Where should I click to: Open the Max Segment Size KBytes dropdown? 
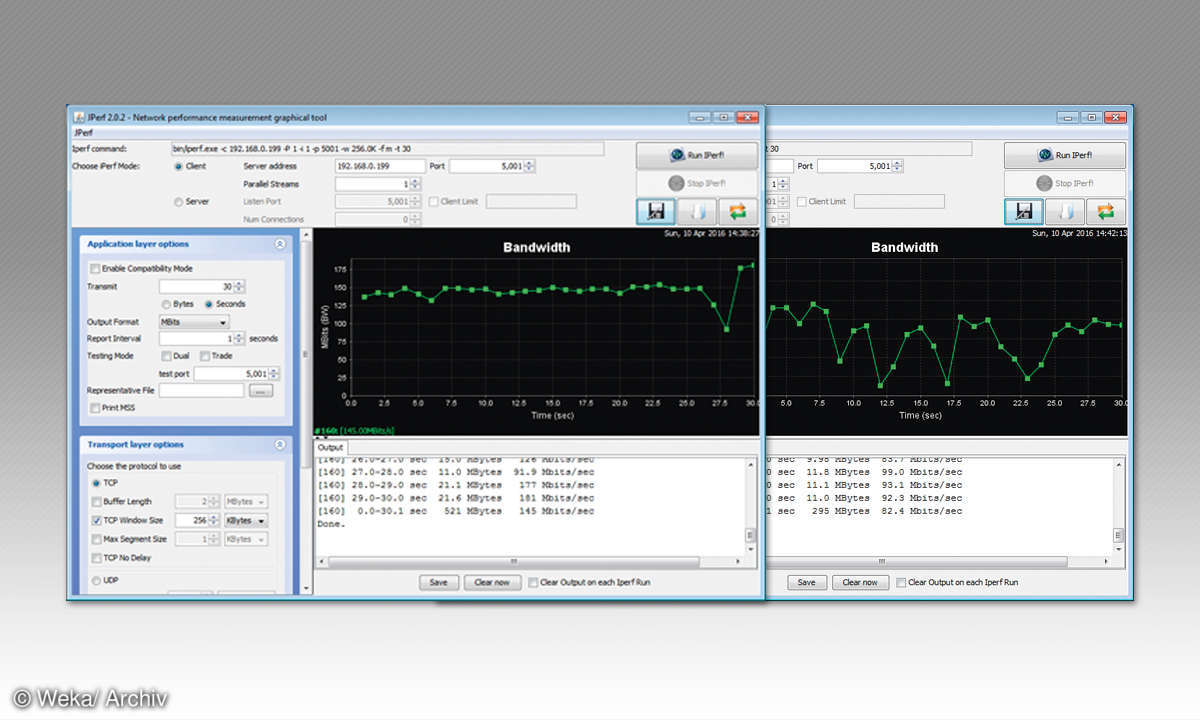pos(246,539)
